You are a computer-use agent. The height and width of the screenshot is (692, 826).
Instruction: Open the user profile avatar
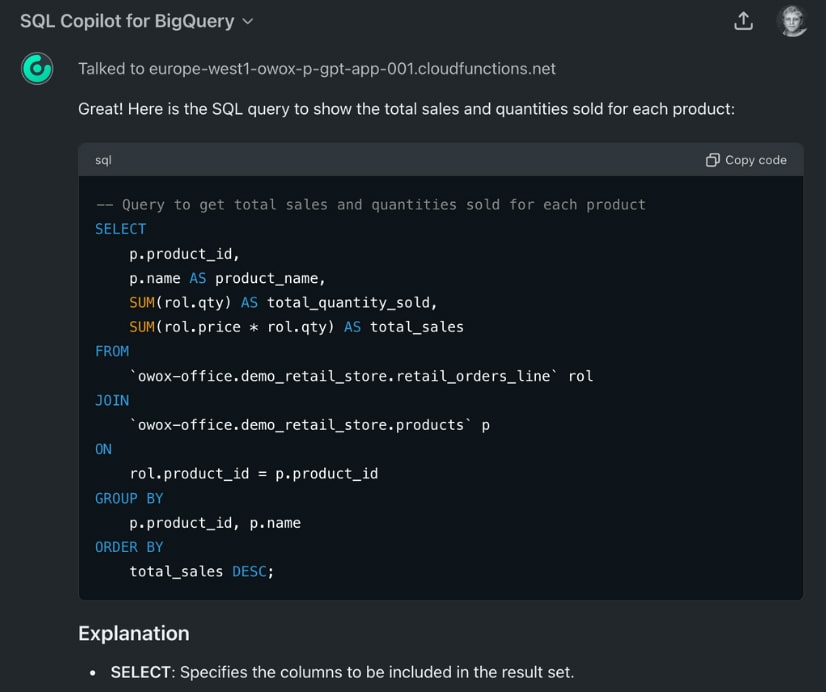[x=792, y=21]
